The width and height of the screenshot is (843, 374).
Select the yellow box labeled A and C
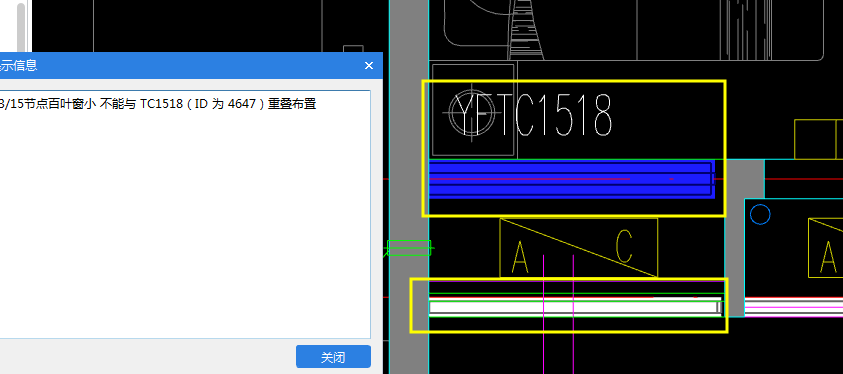pyautogui.click(x=578, y=248)
